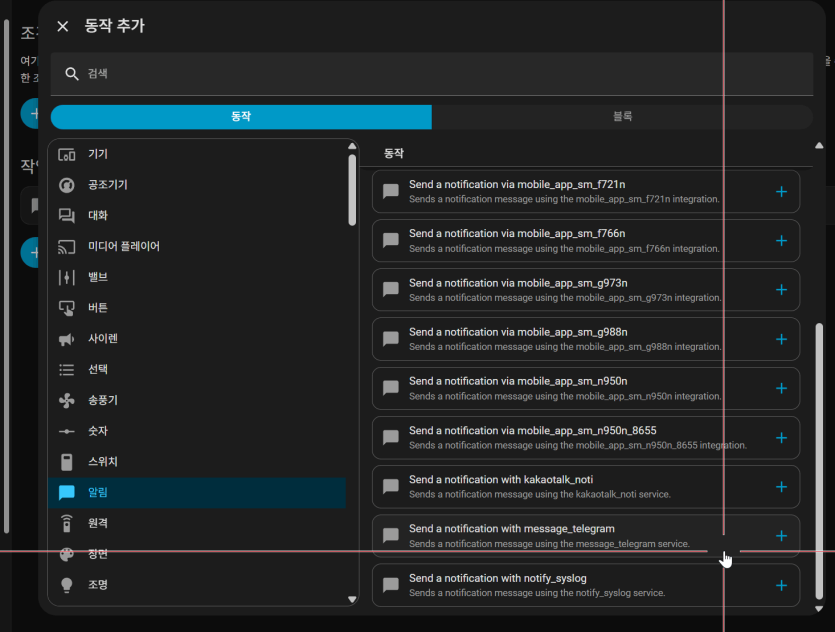Select the 원격 remote icon
835x632 pixels.
(x=67, y=523)
